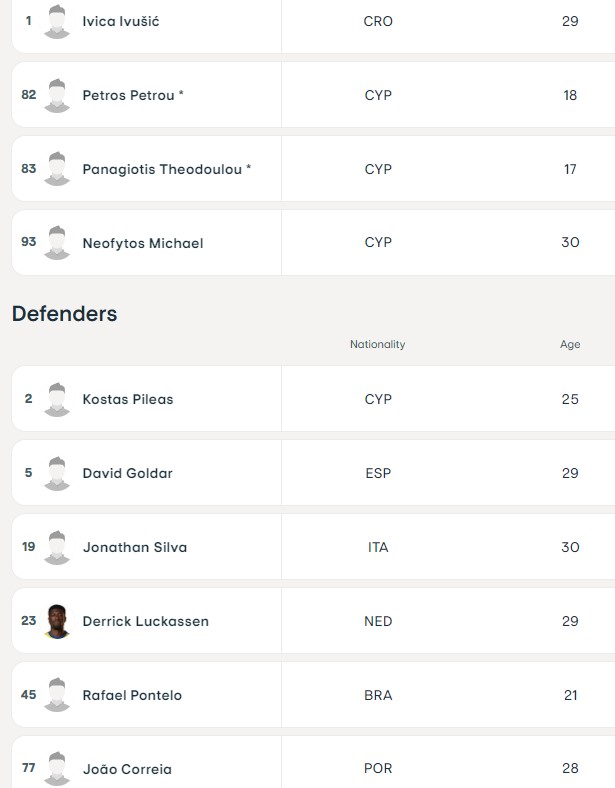
Task: Select Panagiotis Theodoulou player name
Action: coord(166,169)
